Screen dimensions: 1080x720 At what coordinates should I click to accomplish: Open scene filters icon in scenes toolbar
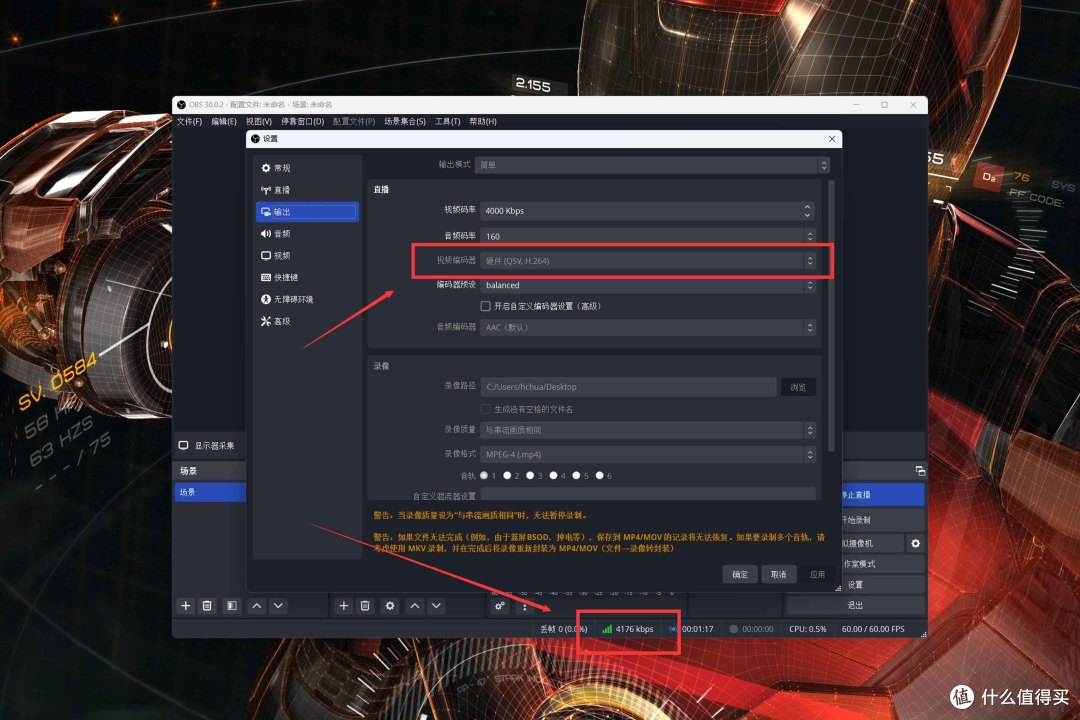[231, 606]
